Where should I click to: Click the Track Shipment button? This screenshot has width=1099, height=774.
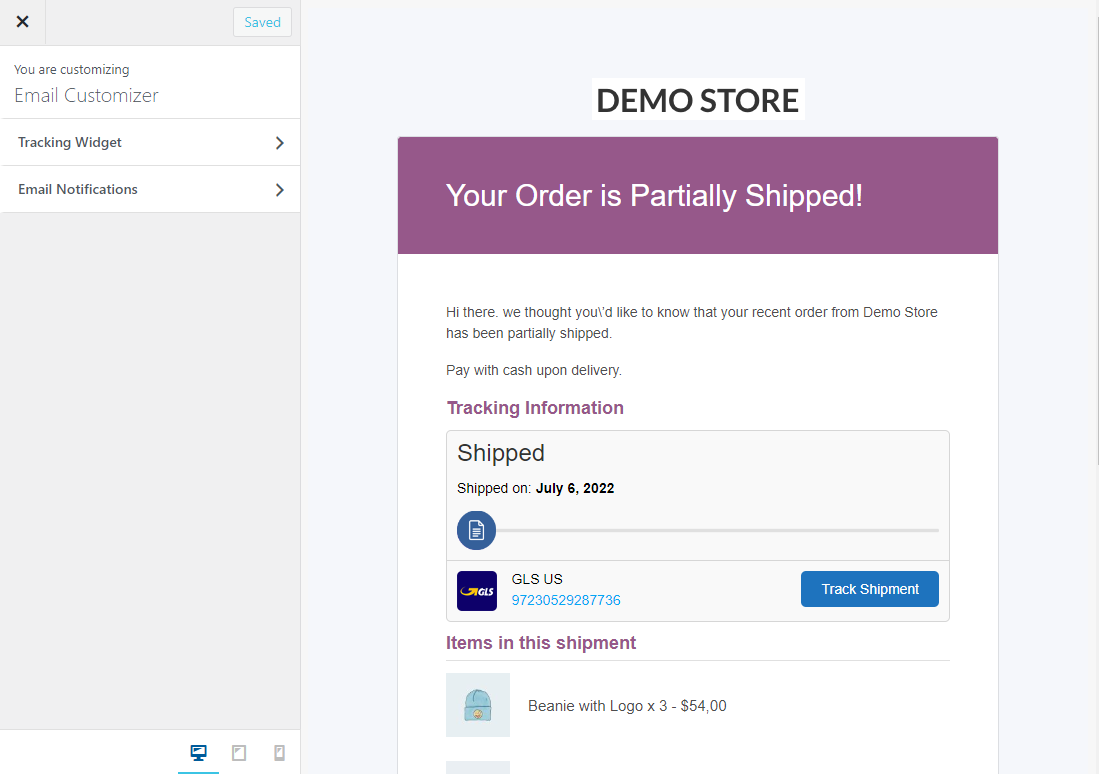pyautogui.click(x=869, y=589)
